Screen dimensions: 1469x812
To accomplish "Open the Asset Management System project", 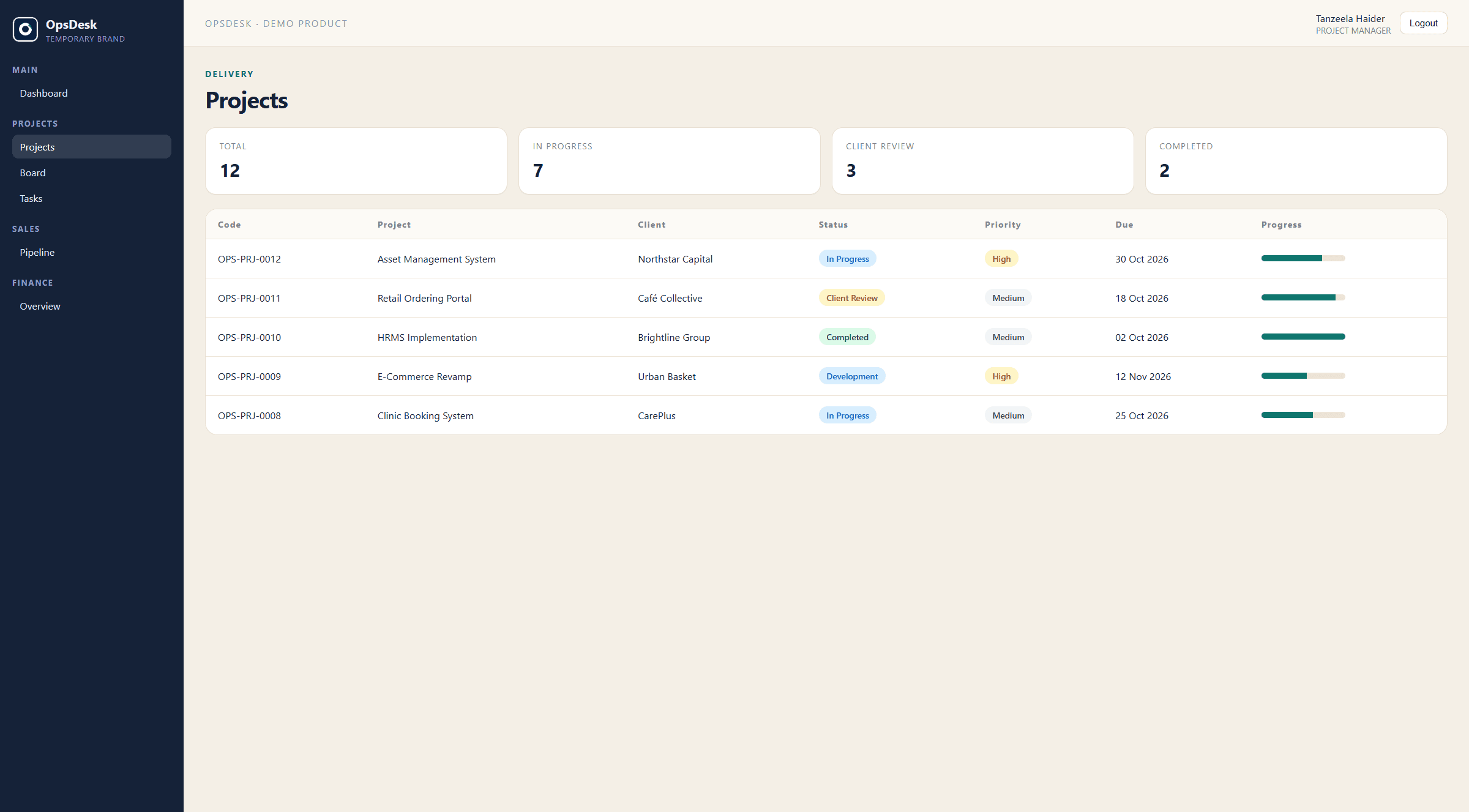I will tap(436, 259).
